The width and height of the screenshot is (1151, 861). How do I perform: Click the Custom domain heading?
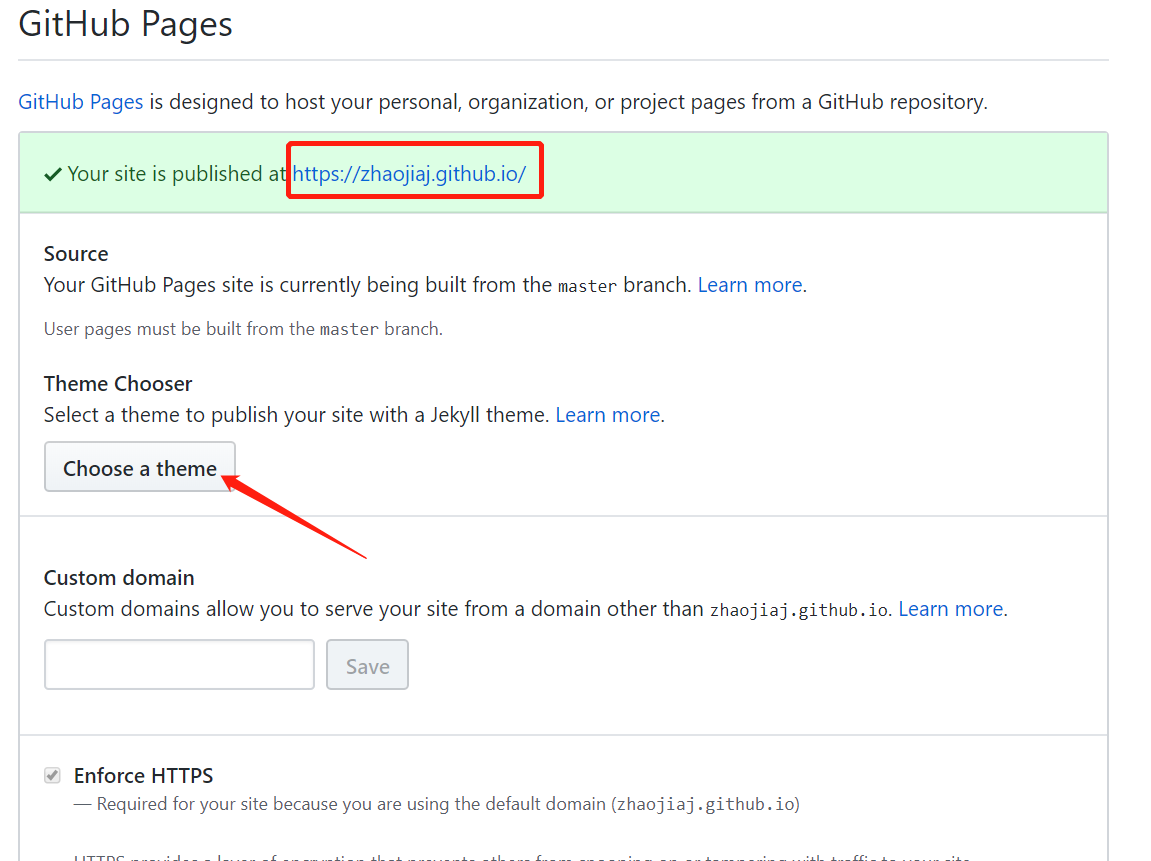click(119, 578)
